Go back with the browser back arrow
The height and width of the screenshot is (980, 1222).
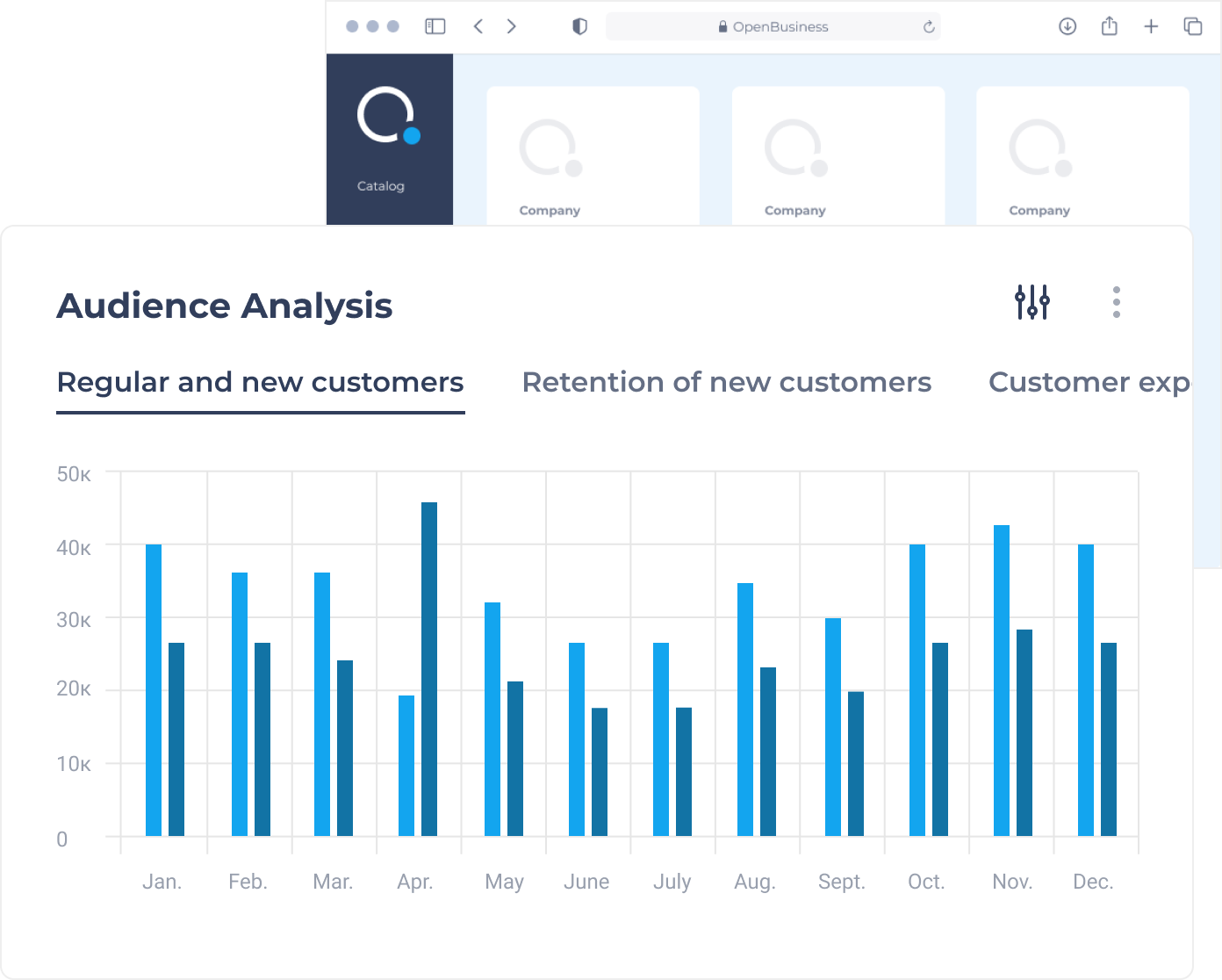pyautogui.click(x=478, y=26)
